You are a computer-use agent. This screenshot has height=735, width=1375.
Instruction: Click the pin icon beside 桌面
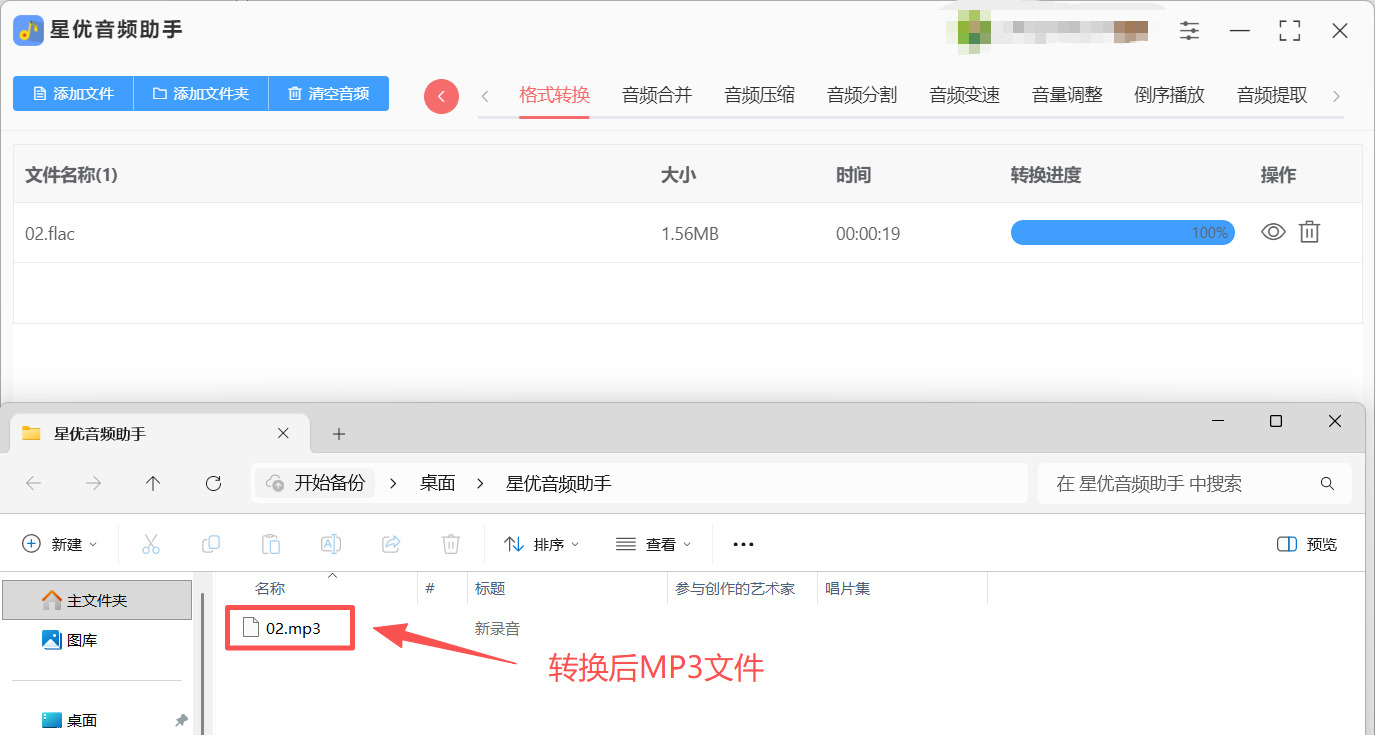[181, 720]
